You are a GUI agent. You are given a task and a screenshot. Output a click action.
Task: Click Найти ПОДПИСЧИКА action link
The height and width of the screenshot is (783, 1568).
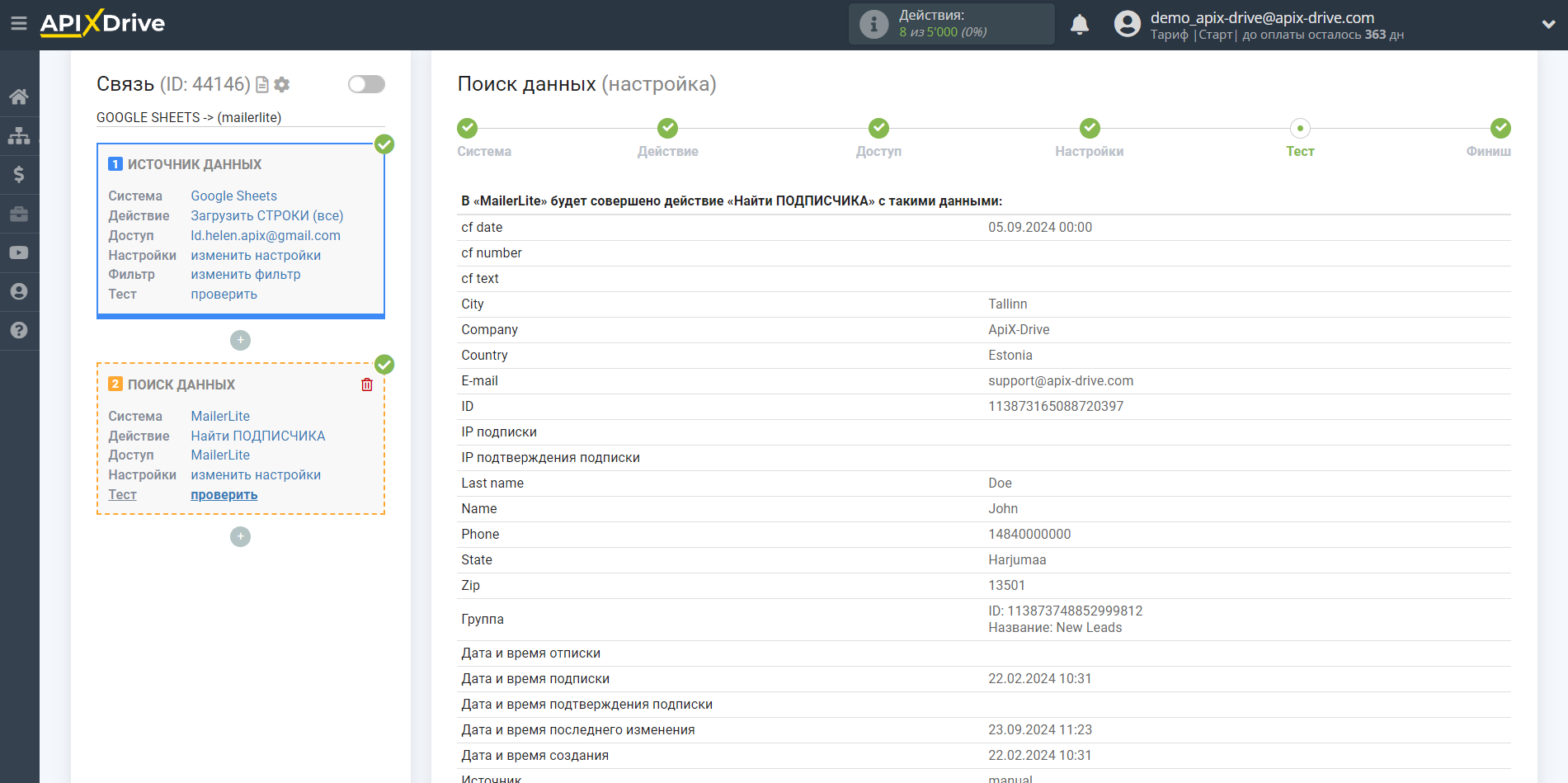[x=258, y=436]
